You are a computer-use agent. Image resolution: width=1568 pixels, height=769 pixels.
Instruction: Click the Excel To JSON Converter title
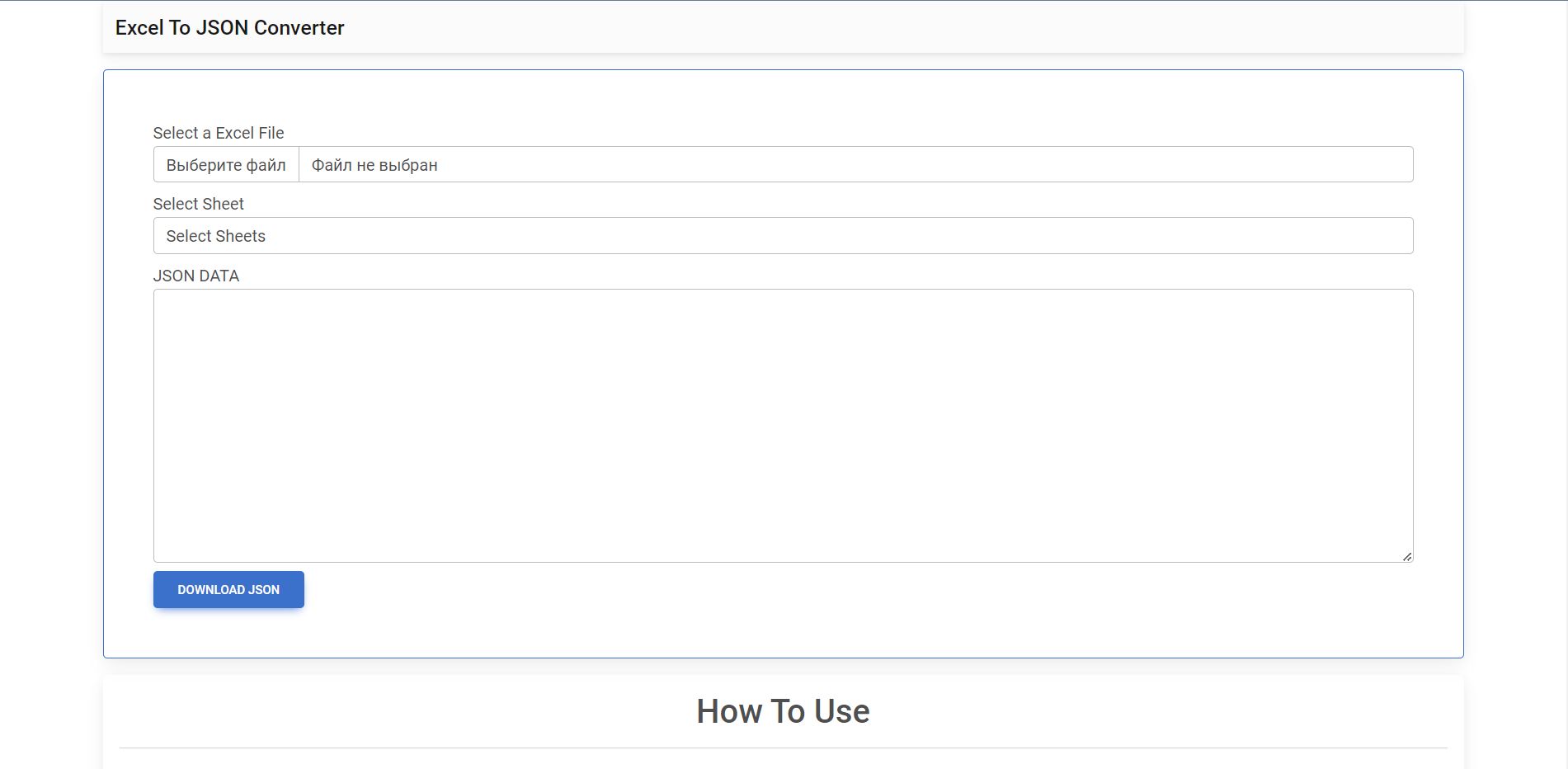click(229, 28)
